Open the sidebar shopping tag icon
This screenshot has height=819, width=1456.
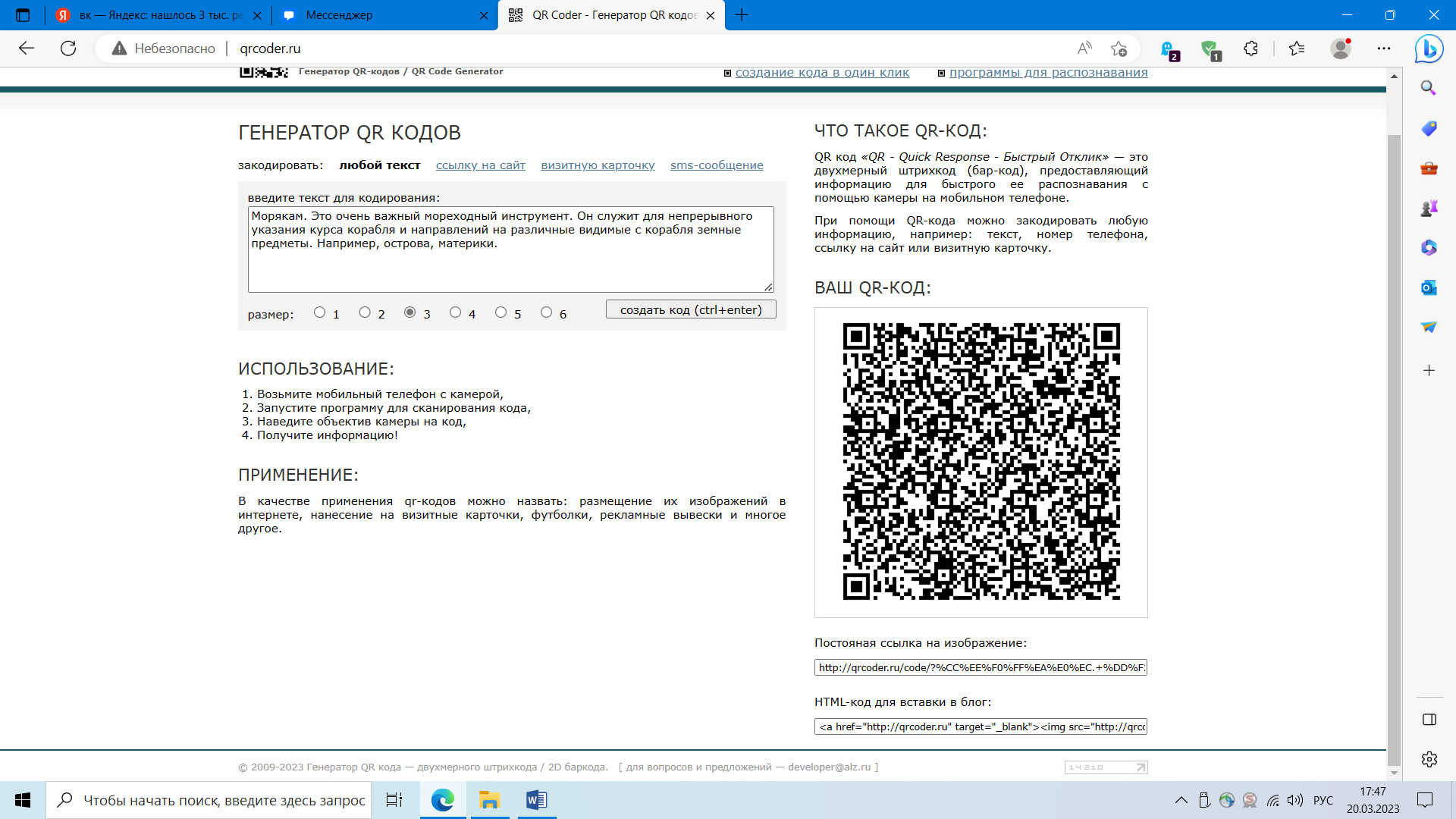click(x=1429, y=128)
